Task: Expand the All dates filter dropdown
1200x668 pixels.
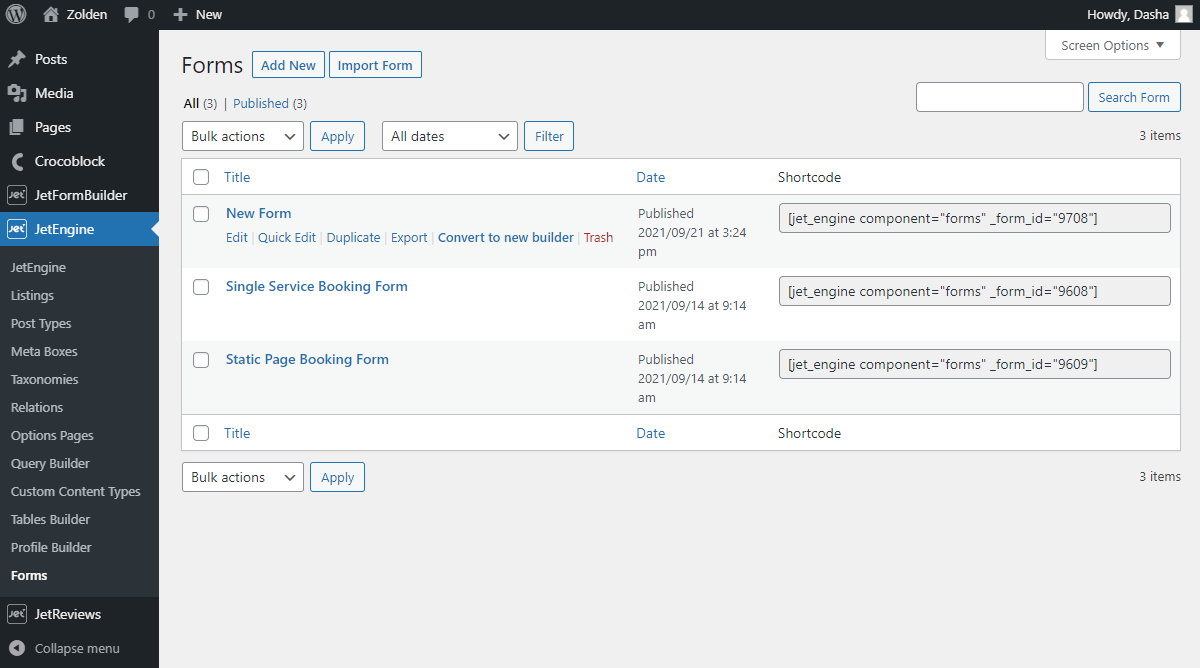Action: pos(449,136)
